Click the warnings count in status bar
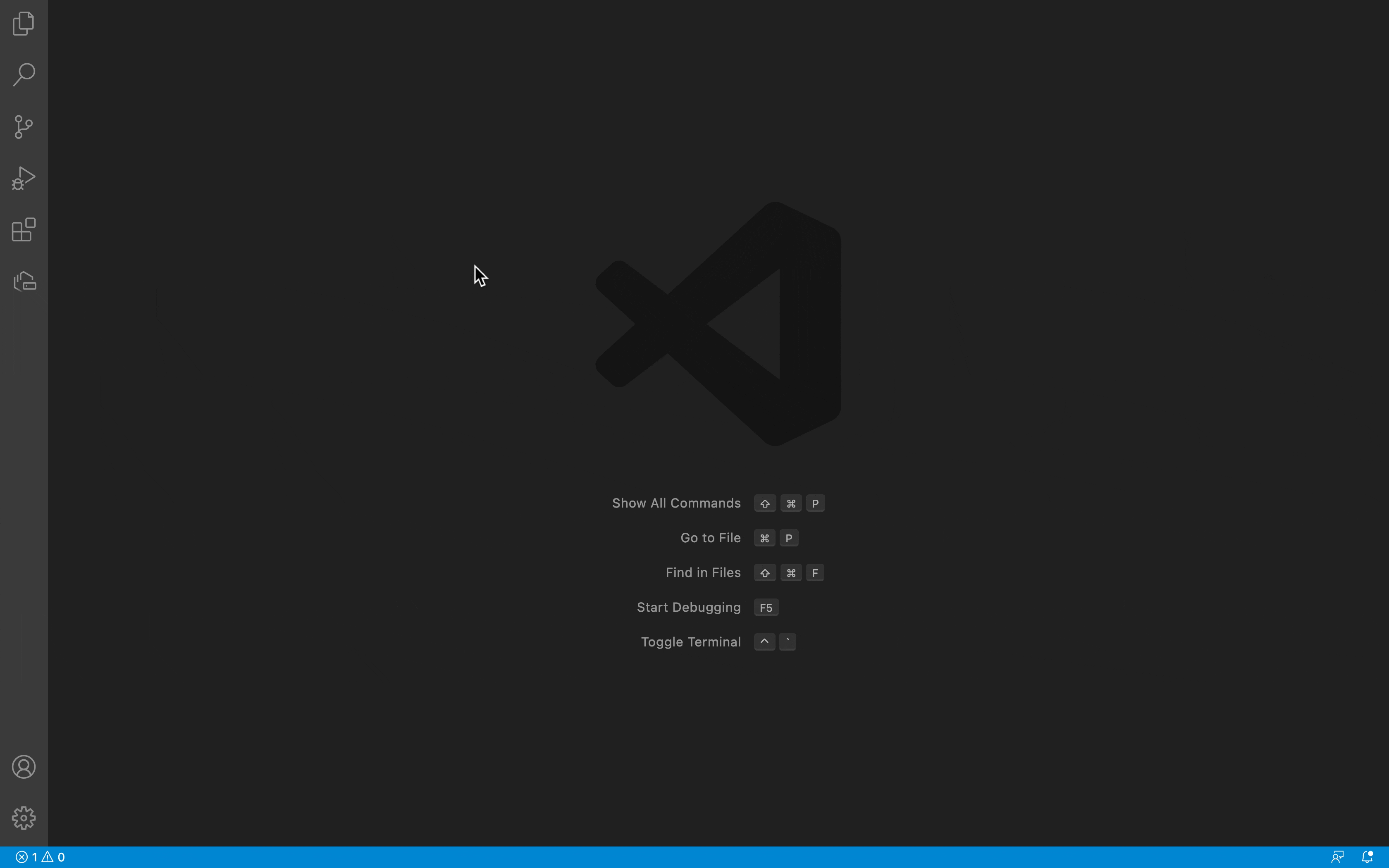Image resolution: width=1389 pixels, height=868 pixels. (53, 857)
